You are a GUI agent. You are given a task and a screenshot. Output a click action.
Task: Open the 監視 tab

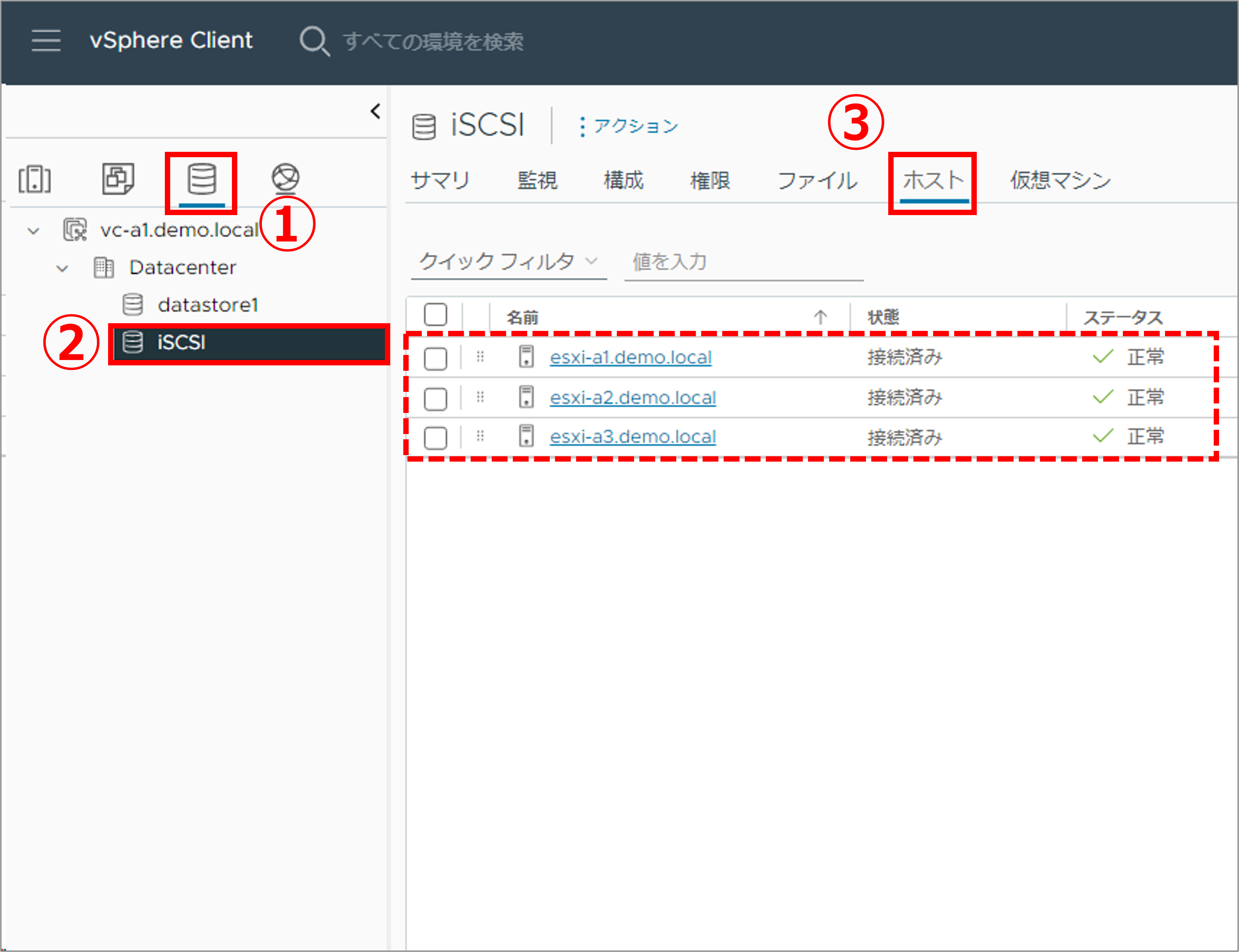point(537,180)
